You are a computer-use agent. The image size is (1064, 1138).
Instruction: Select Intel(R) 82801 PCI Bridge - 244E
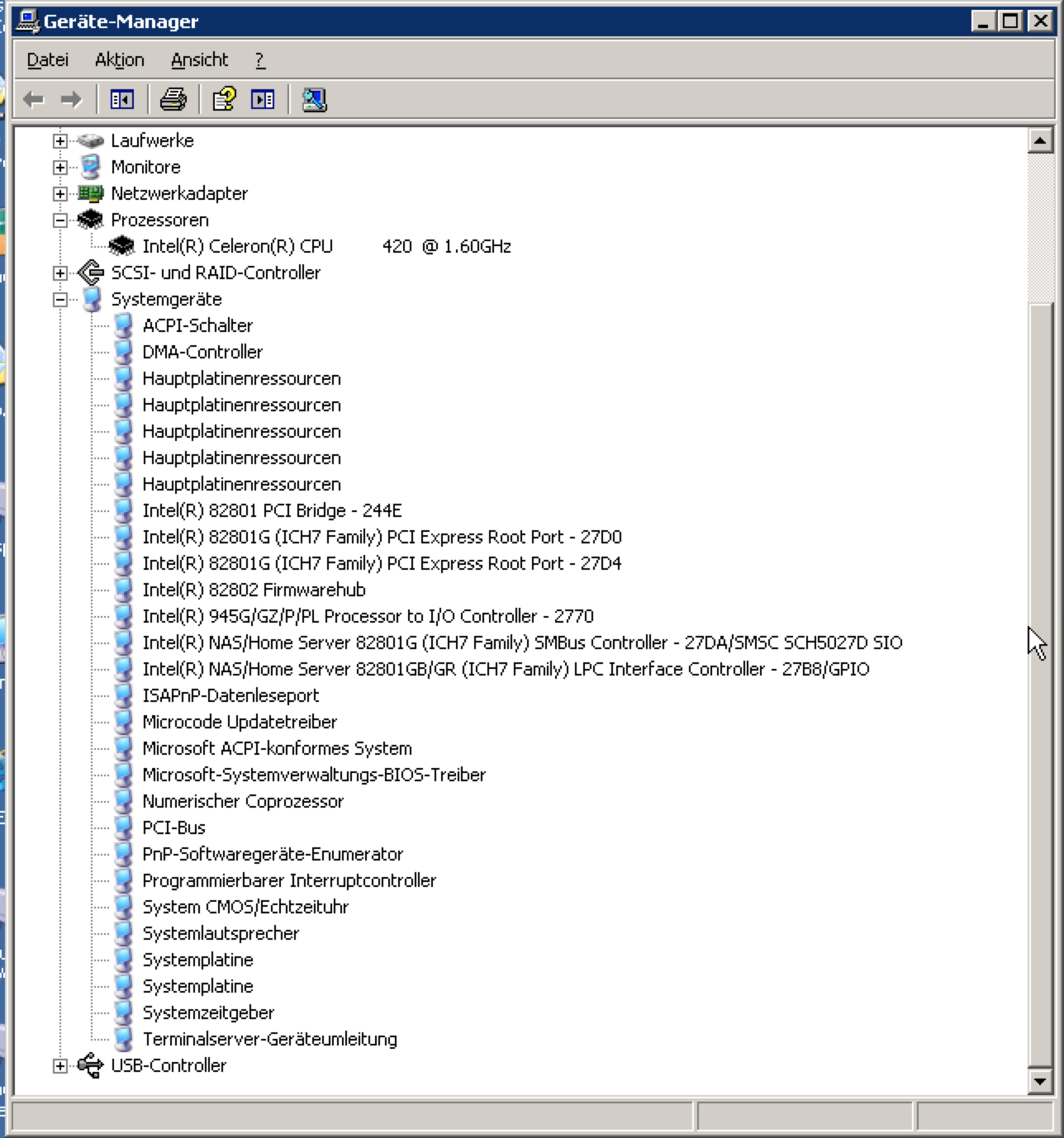272,510
